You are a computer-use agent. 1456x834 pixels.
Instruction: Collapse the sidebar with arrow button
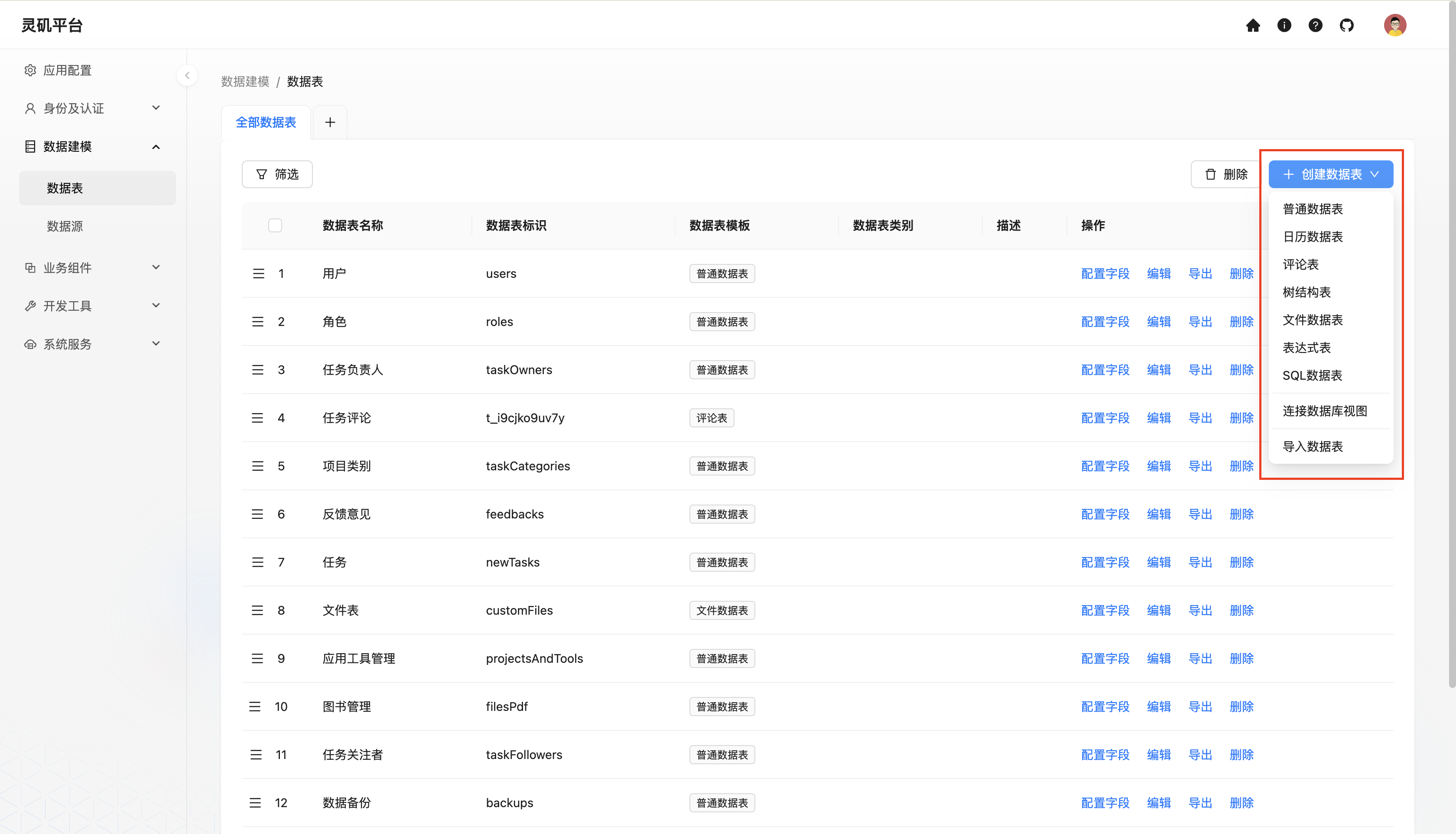[187, 75]
